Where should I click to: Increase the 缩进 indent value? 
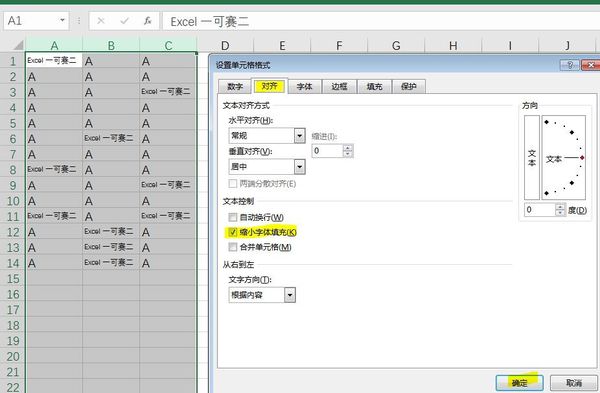pos(348,147)
